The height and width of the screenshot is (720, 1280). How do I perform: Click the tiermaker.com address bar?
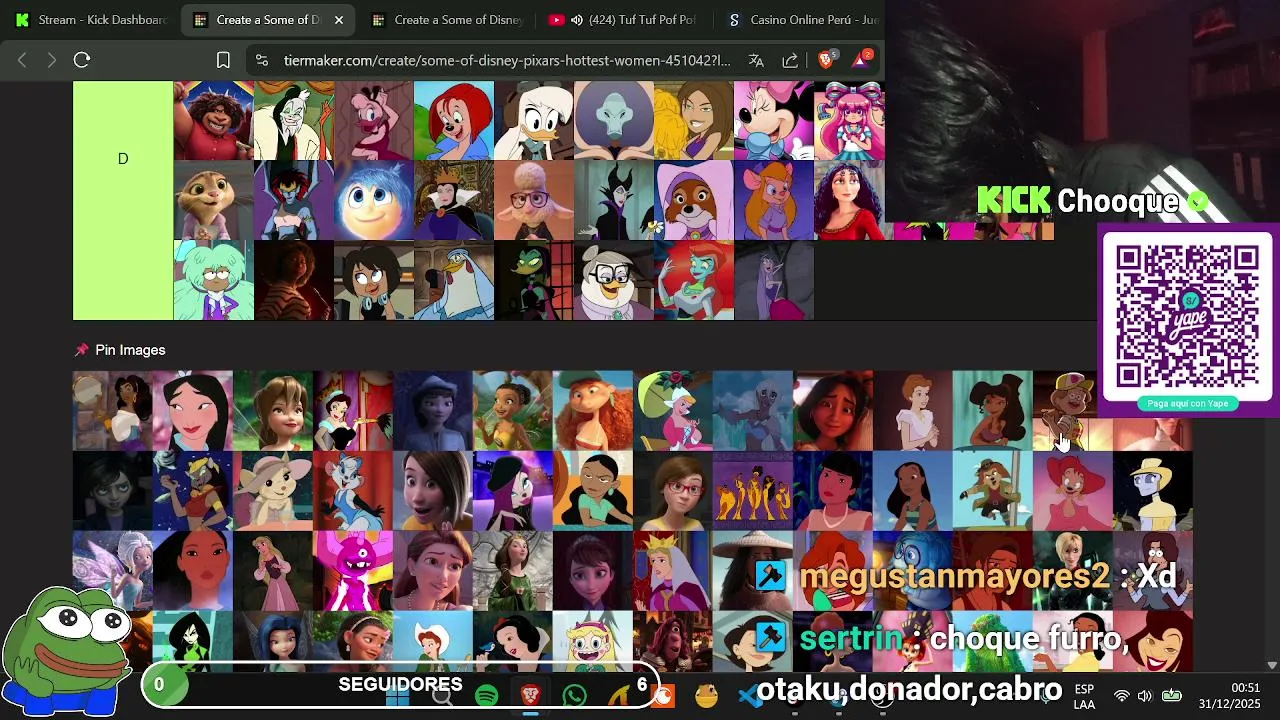[507, 60]
